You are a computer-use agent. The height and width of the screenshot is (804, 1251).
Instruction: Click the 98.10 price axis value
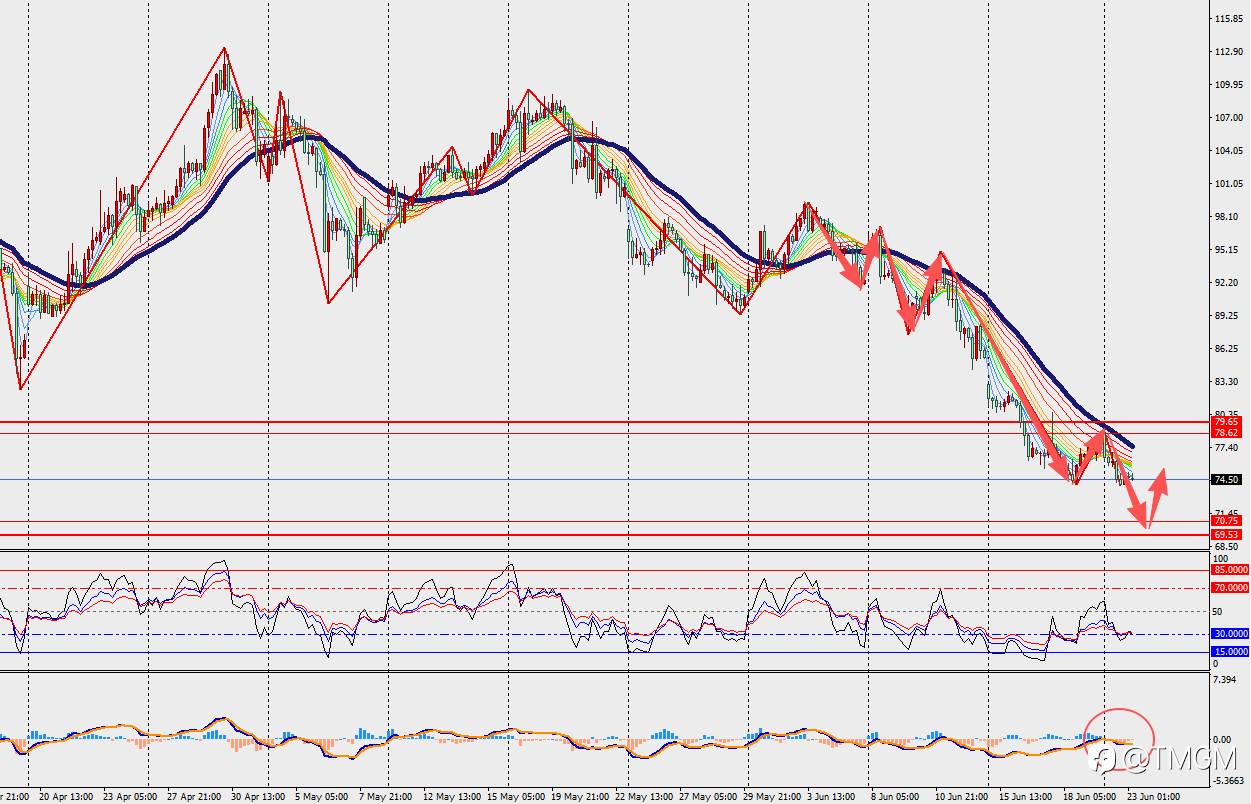1226,217
